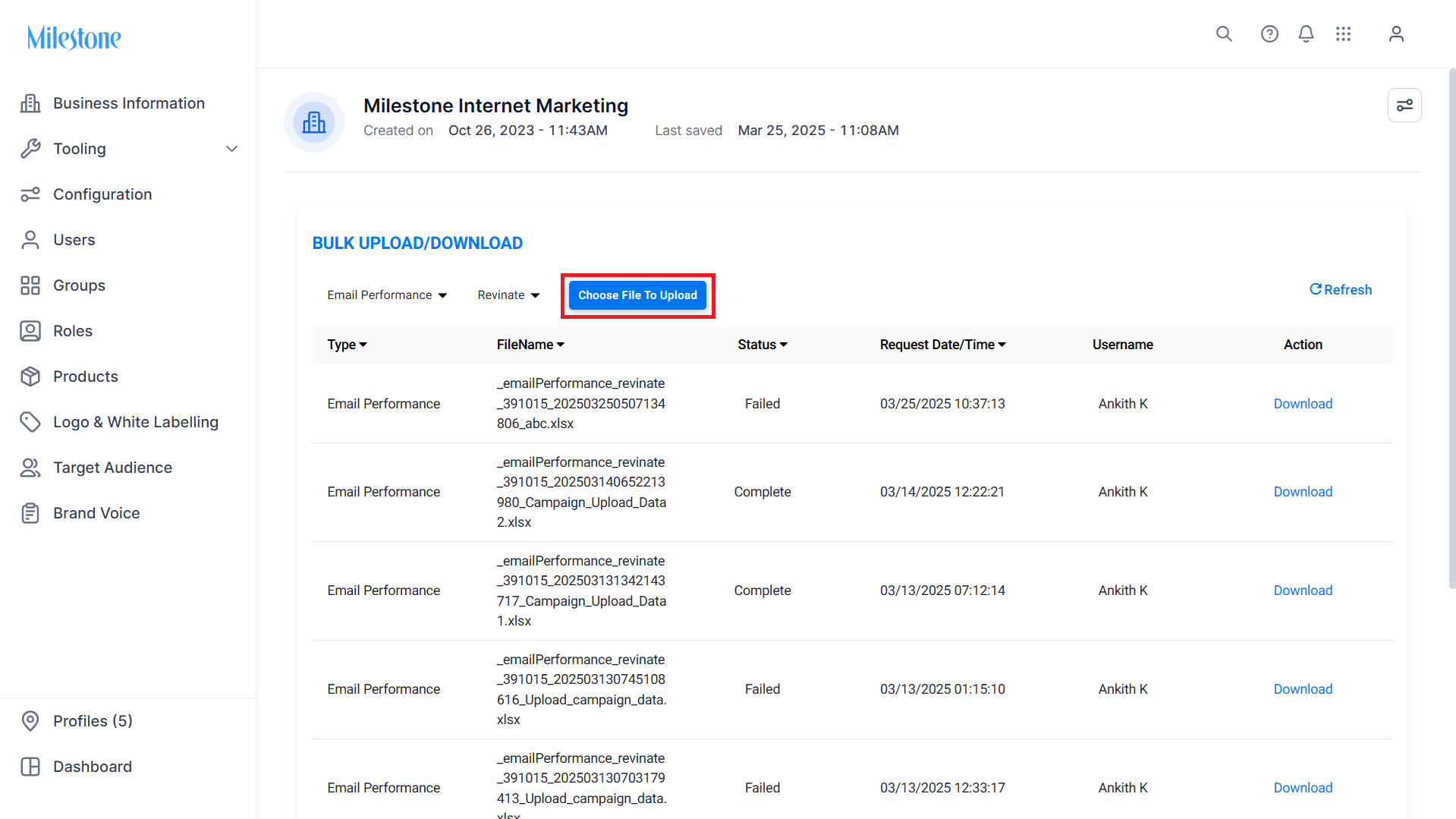Click the Configuration sliders icon in sidebar
Image resolution: width=1456 pixels, height=819 pixels.
tap(30, 194)
